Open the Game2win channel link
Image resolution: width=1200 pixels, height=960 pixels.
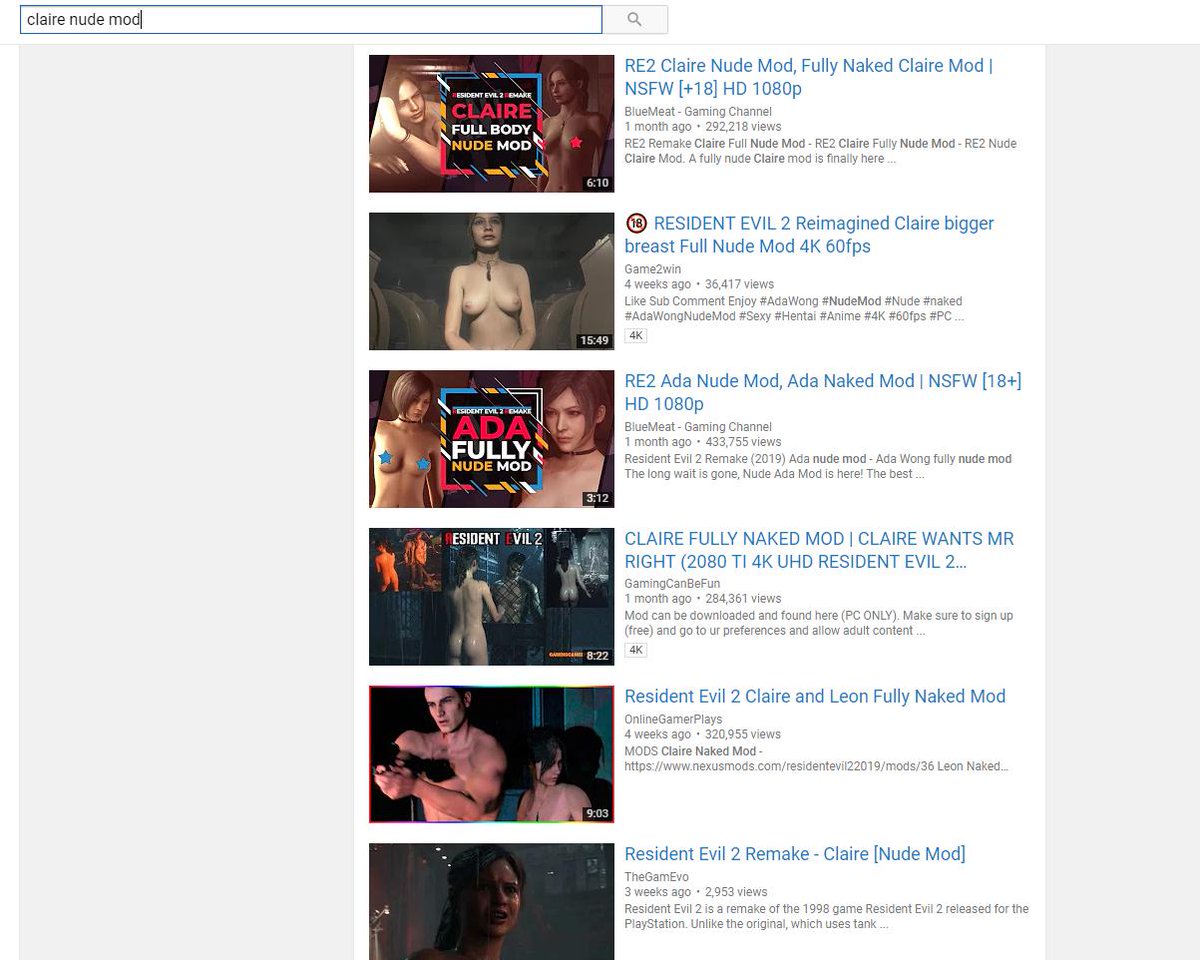pyautogui.click(x=655, y=269)
